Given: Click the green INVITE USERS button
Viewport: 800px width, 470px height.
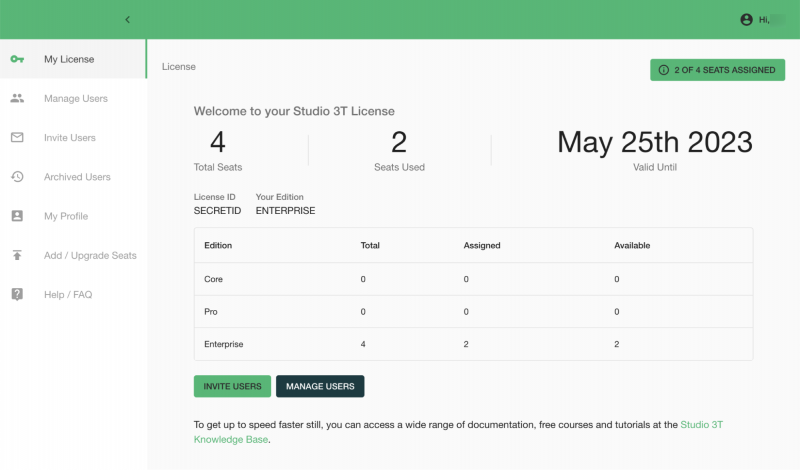Looking at the screenshot, I should point(232,386).
